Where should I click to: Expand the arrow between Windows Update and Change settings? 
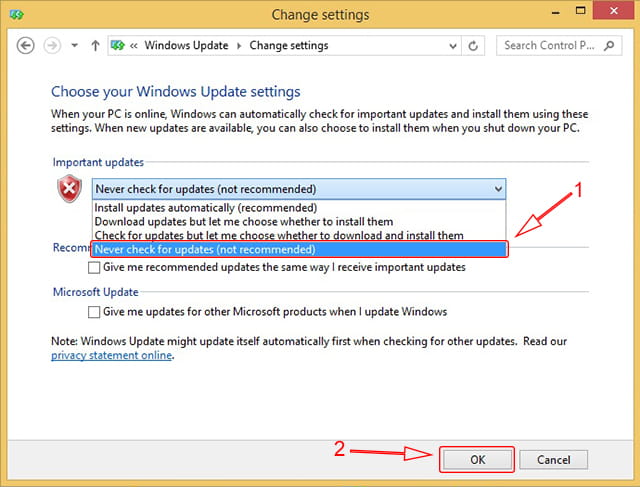pos(239,46)
